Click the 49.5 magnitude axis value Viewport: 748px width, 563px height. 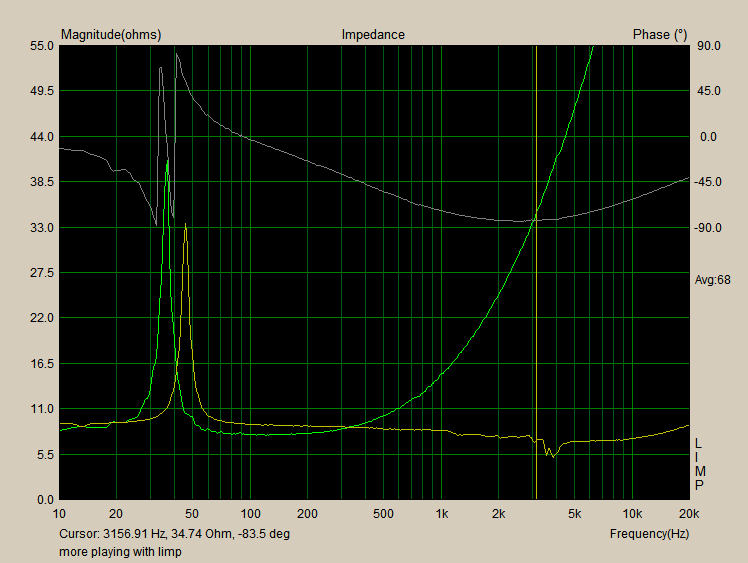coord(42,91)
